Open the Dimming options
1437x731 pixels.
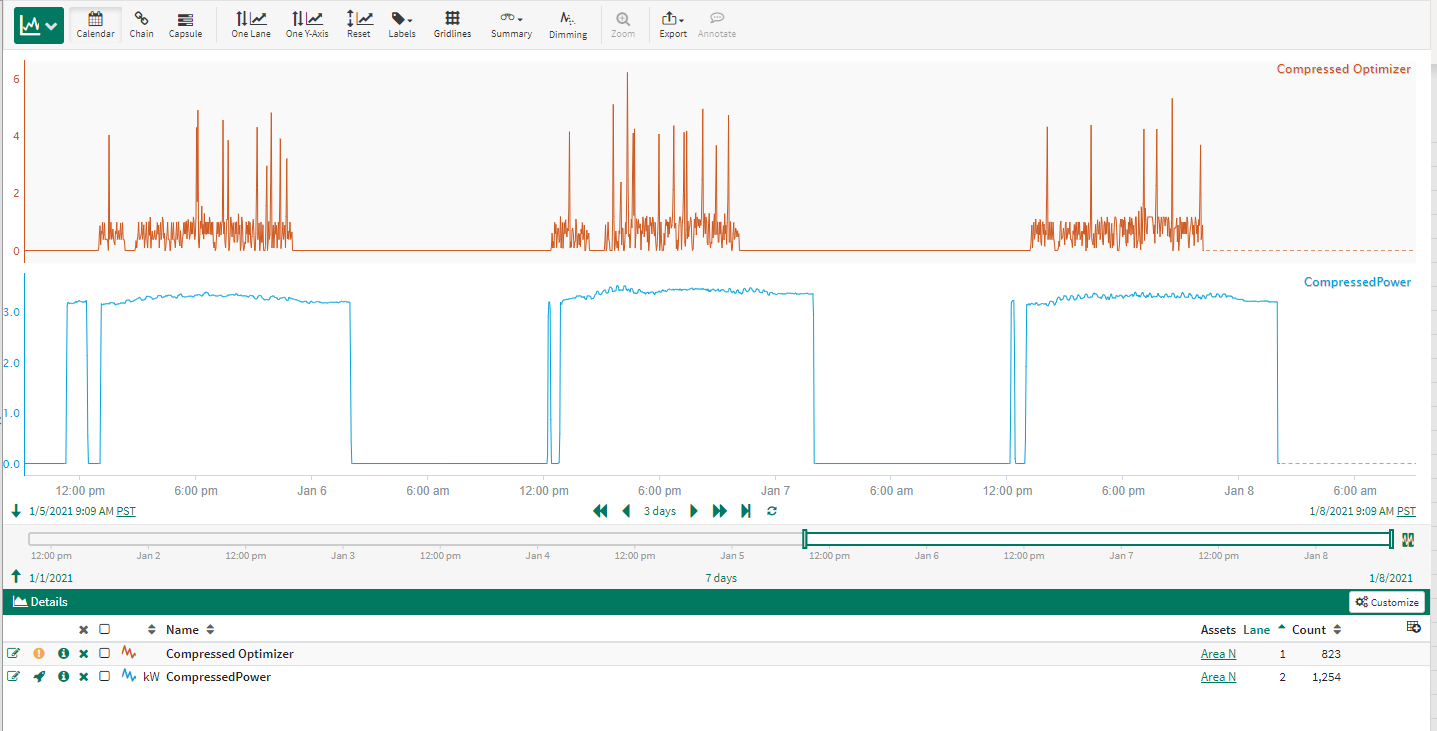click(568, 25)
